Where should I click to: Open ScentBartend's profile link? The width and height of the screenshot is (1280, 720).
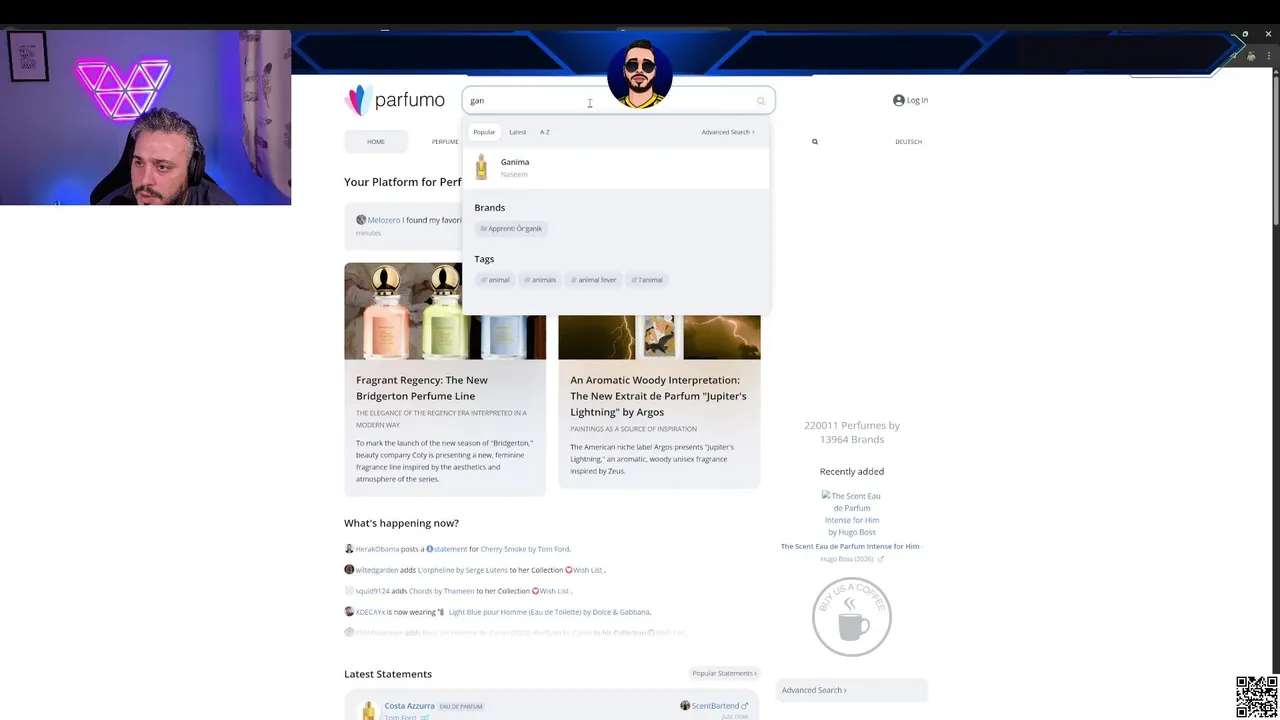coord(715,706)
